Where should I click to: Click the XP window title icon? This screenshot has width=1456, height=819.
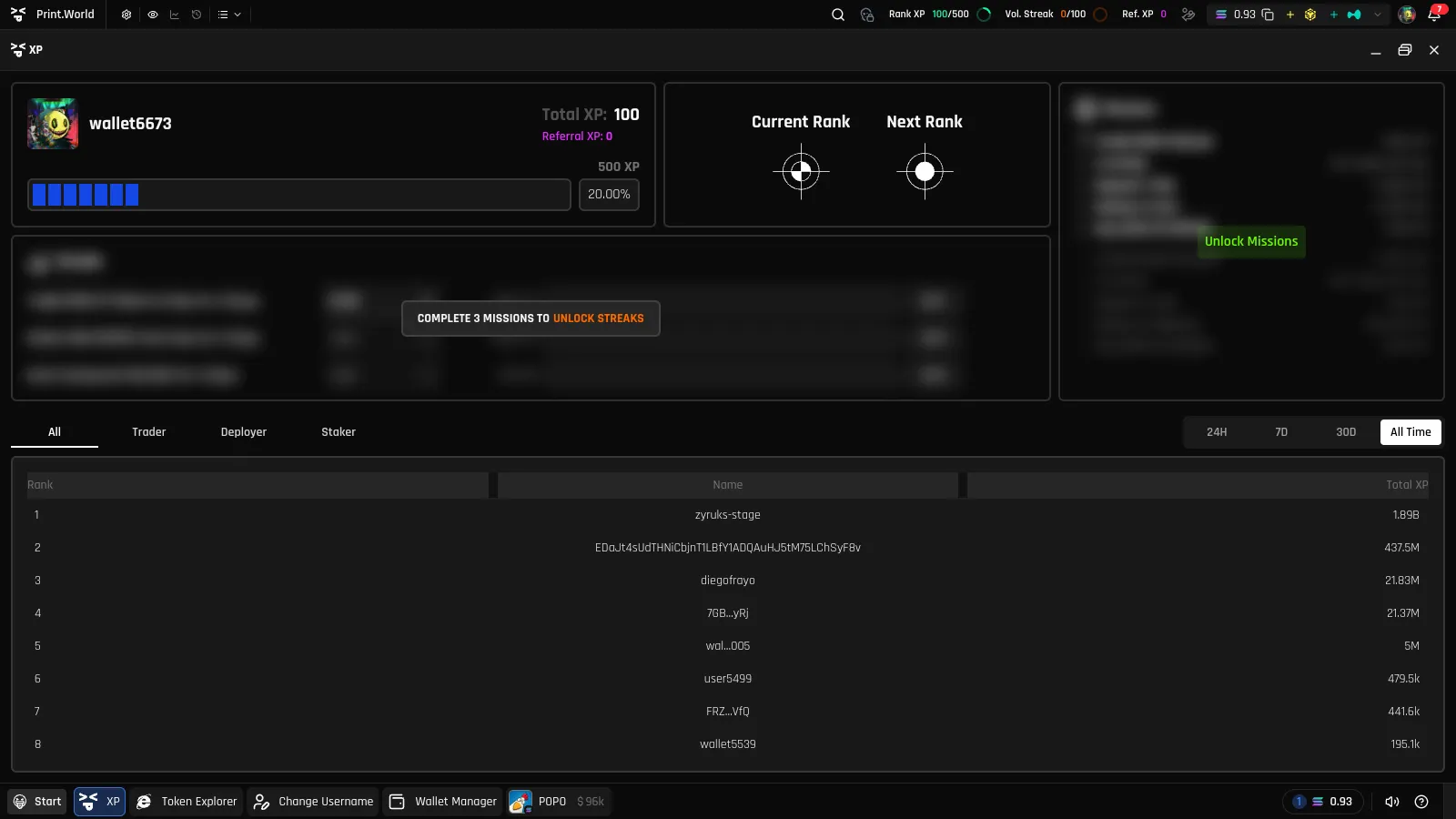coord(17,50)
